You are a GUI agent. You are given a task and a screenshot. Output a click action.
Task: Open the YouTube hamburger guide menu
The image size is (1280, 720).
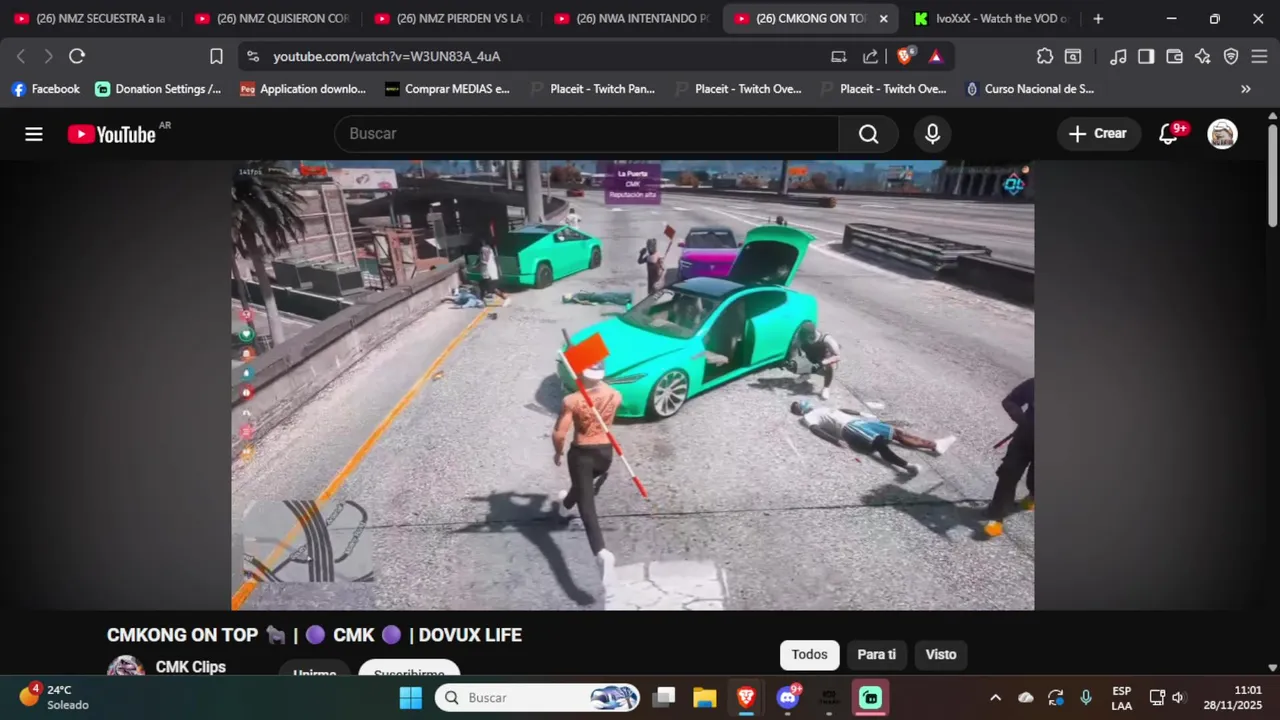click(34, 134)
